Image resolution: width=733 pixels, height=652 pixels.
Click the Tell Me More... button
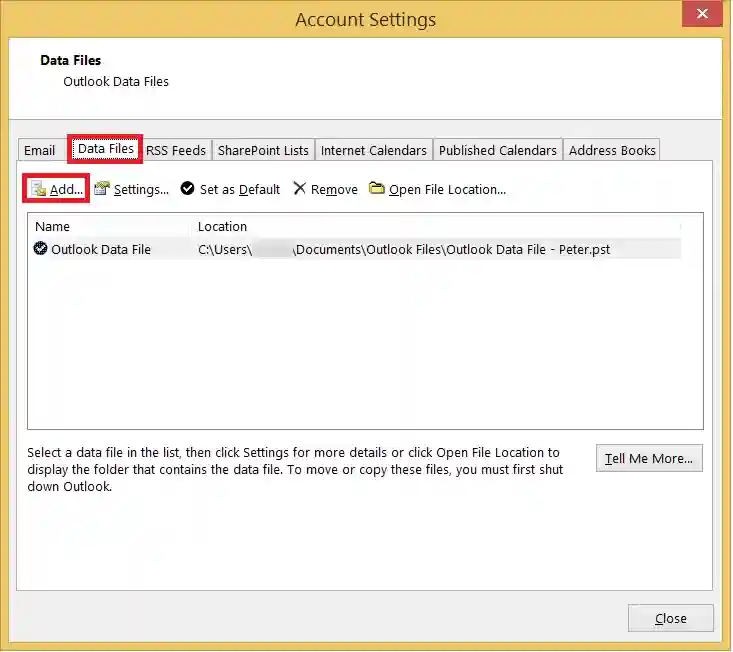point(649,458)
